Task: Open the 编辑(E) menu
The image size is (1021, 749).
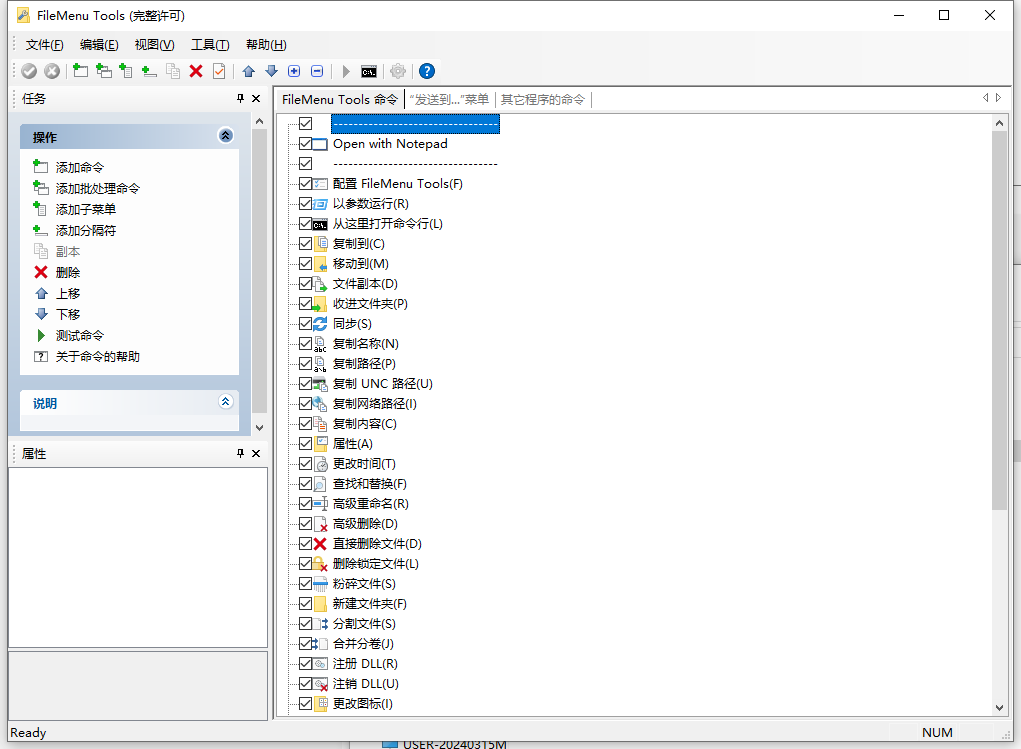Action: click(99, 44)
